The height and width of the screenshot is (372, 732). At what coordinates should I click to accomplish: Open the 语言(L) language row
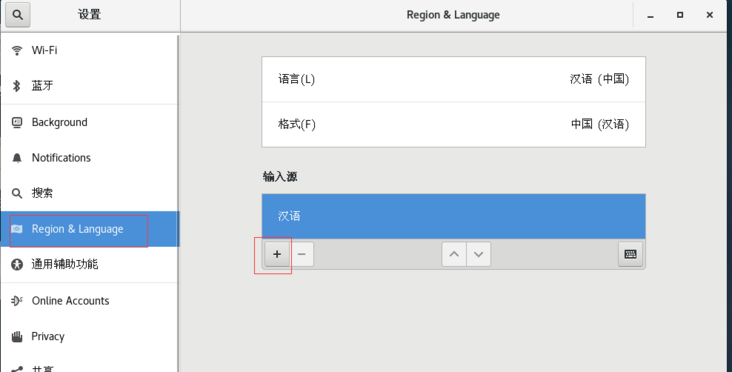[453, 79]
